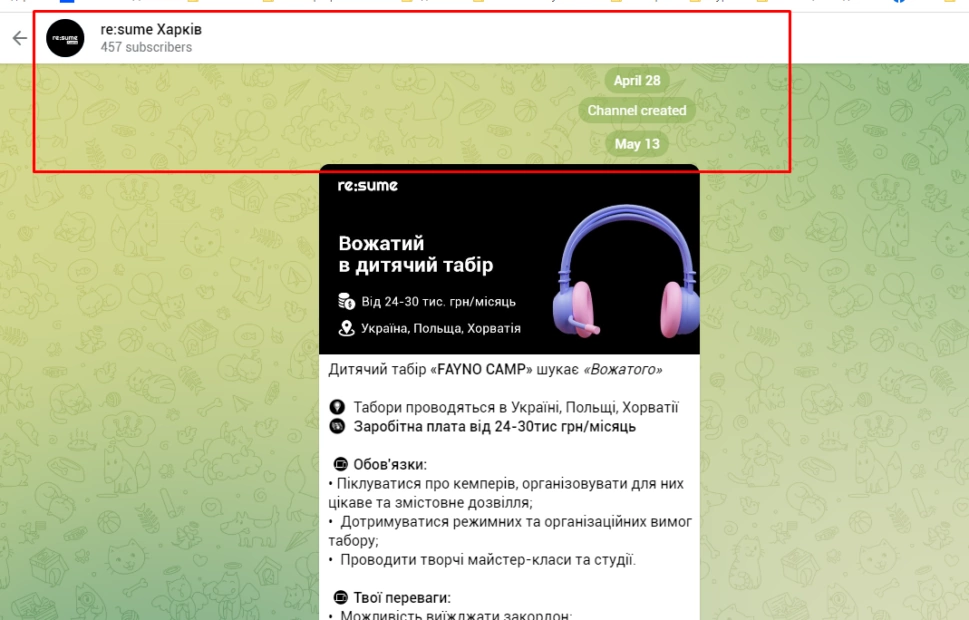Click the money emoji before Заробітна плата
This screenshot has height=620, width=969.
pos(337,427)
